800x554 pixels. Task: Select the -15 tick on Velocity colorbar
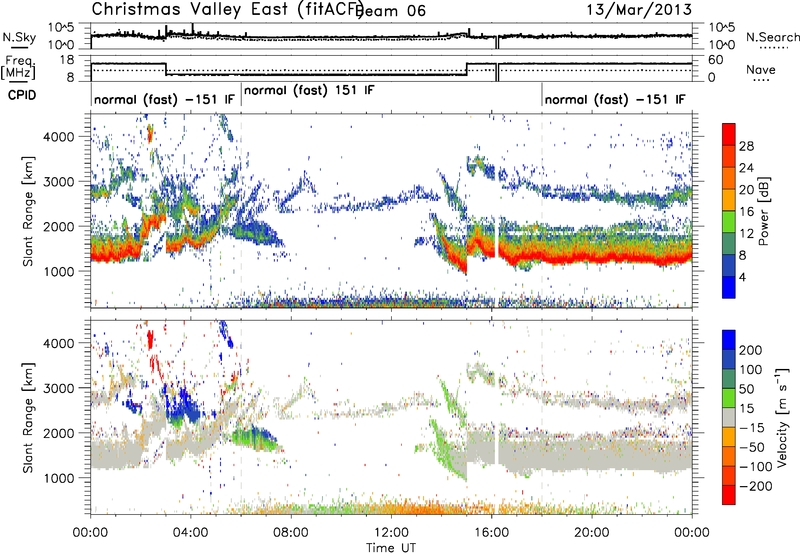coord(752,428)
